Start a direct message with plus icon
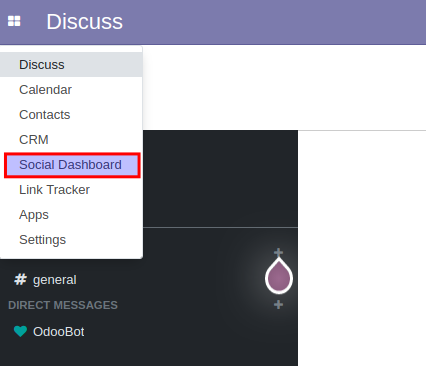The width and height of the screenshot is (426, 366). click(x=278, y=304)
